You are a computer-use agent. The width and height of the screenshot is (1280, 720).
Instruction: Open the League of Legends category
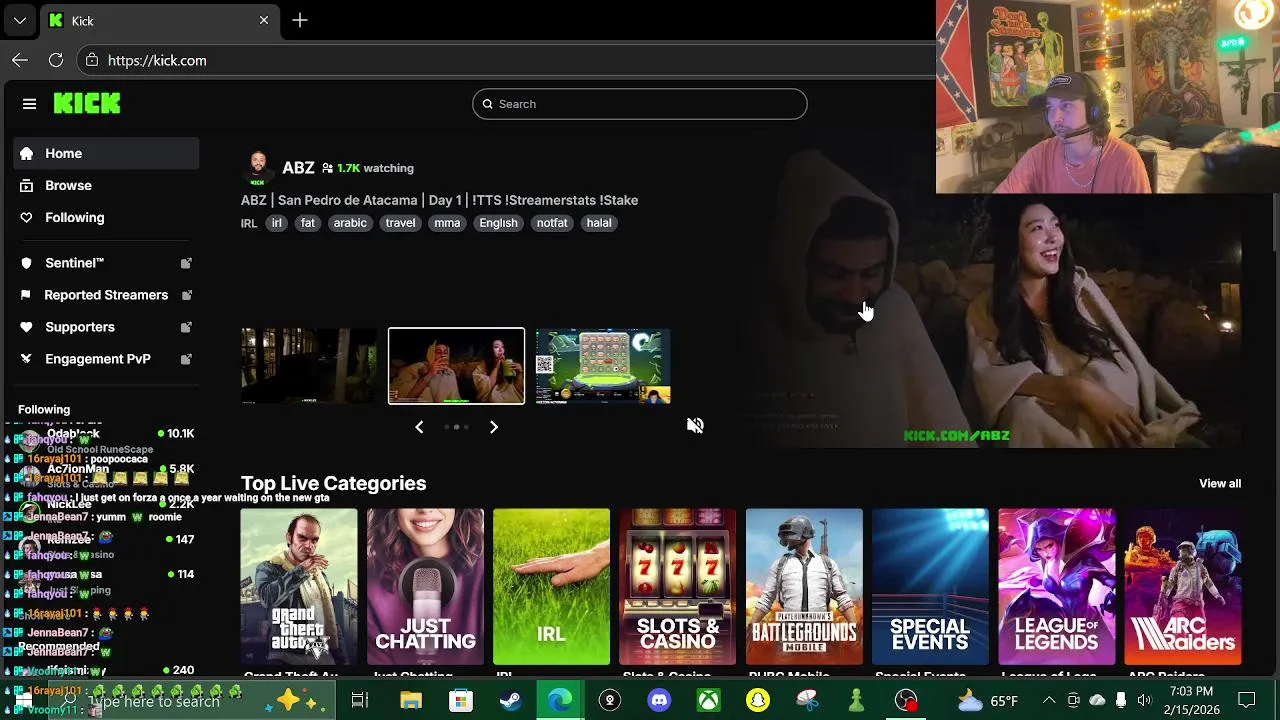coord(1056,587)
